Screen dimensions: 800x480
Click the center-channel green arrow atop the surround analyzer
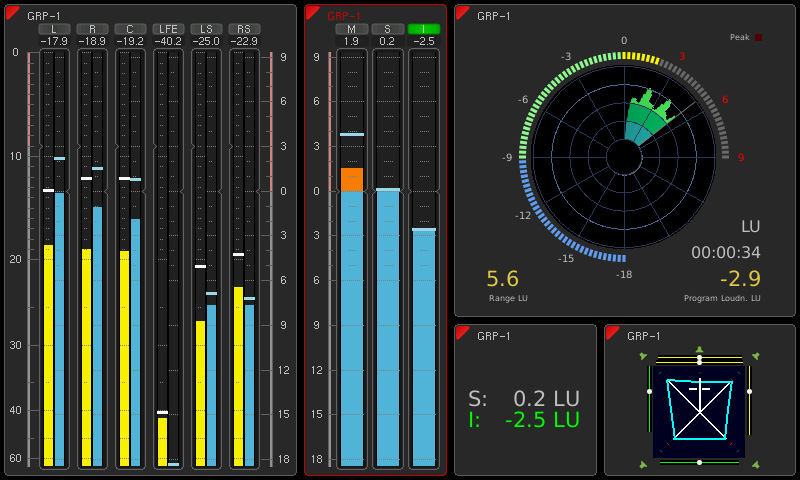coord(699,350)
